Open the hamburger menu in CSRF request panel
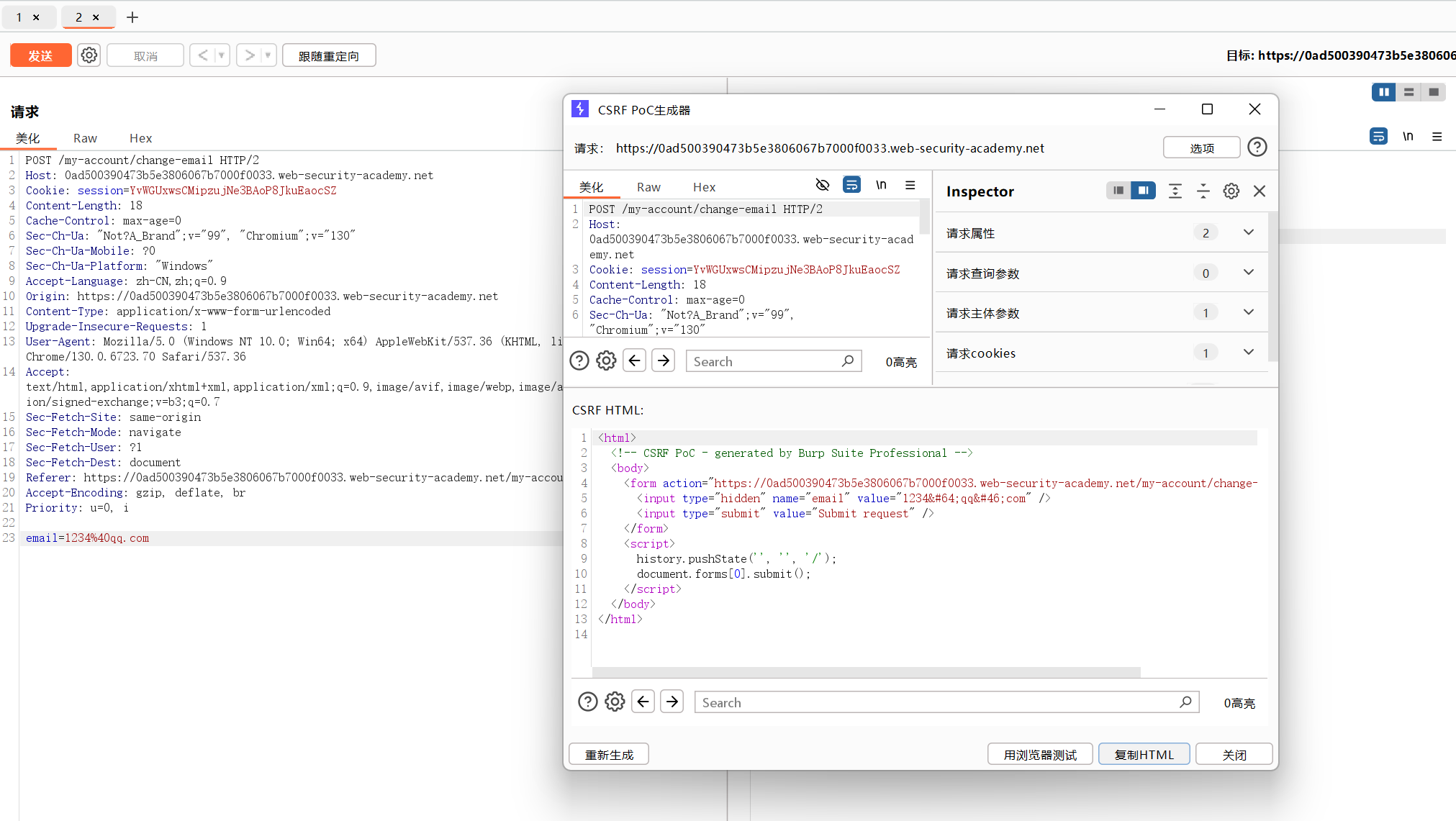The image size is (1456, 821). (910, 186)
